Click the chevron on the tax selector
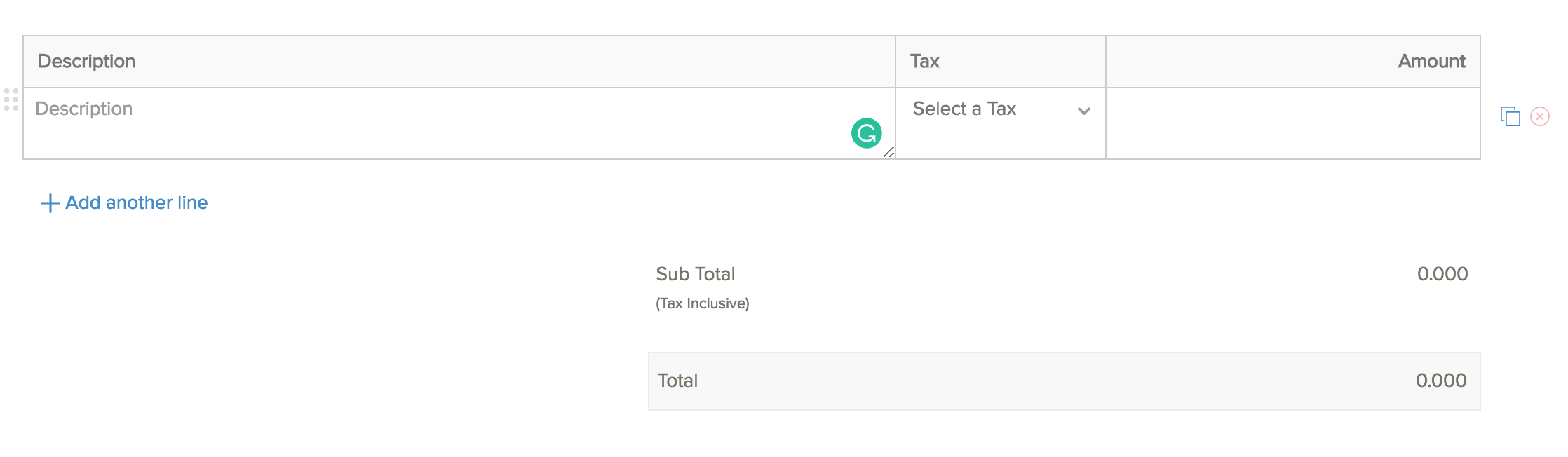 pyautogui.click(x=1083, y=111)
